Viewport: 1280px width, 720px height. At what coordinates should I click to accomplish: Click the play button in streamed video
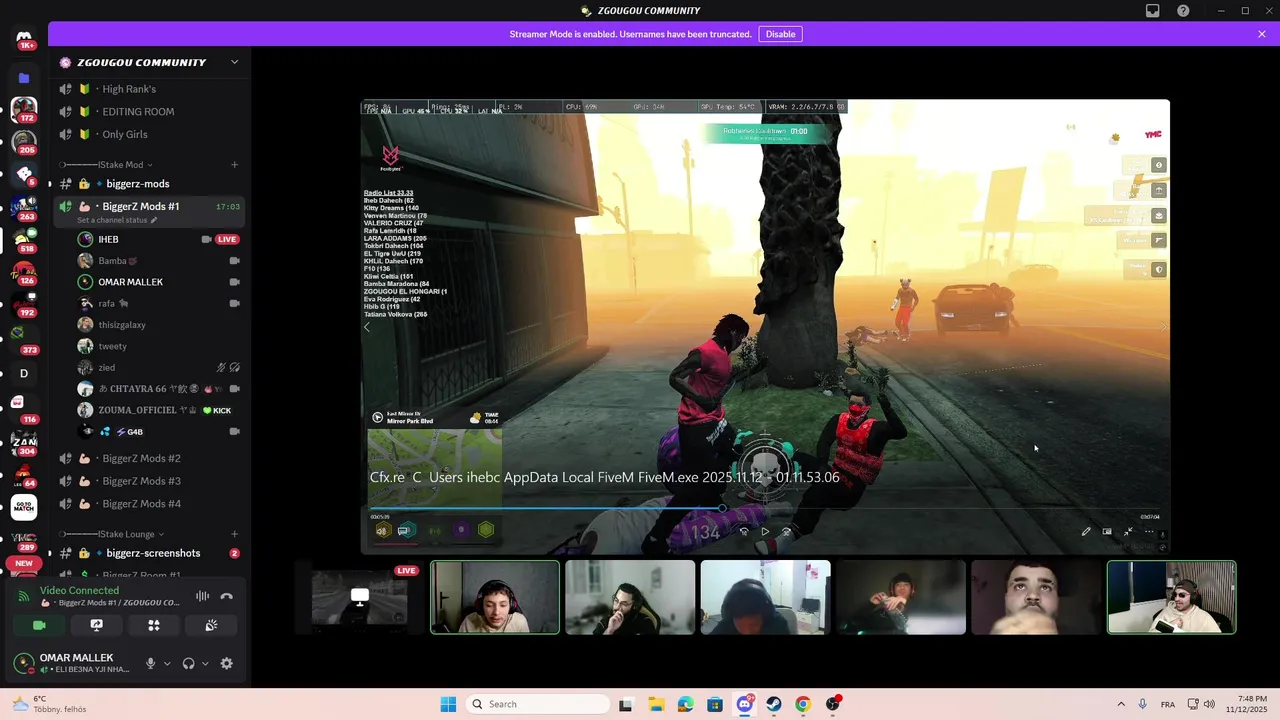765,532
